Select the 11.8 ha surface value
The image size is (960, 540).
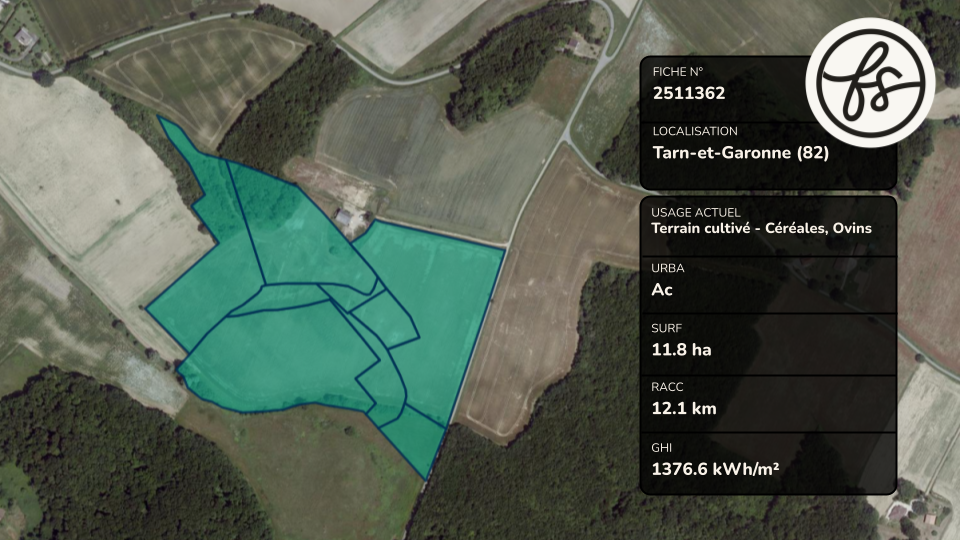point(681,350)
